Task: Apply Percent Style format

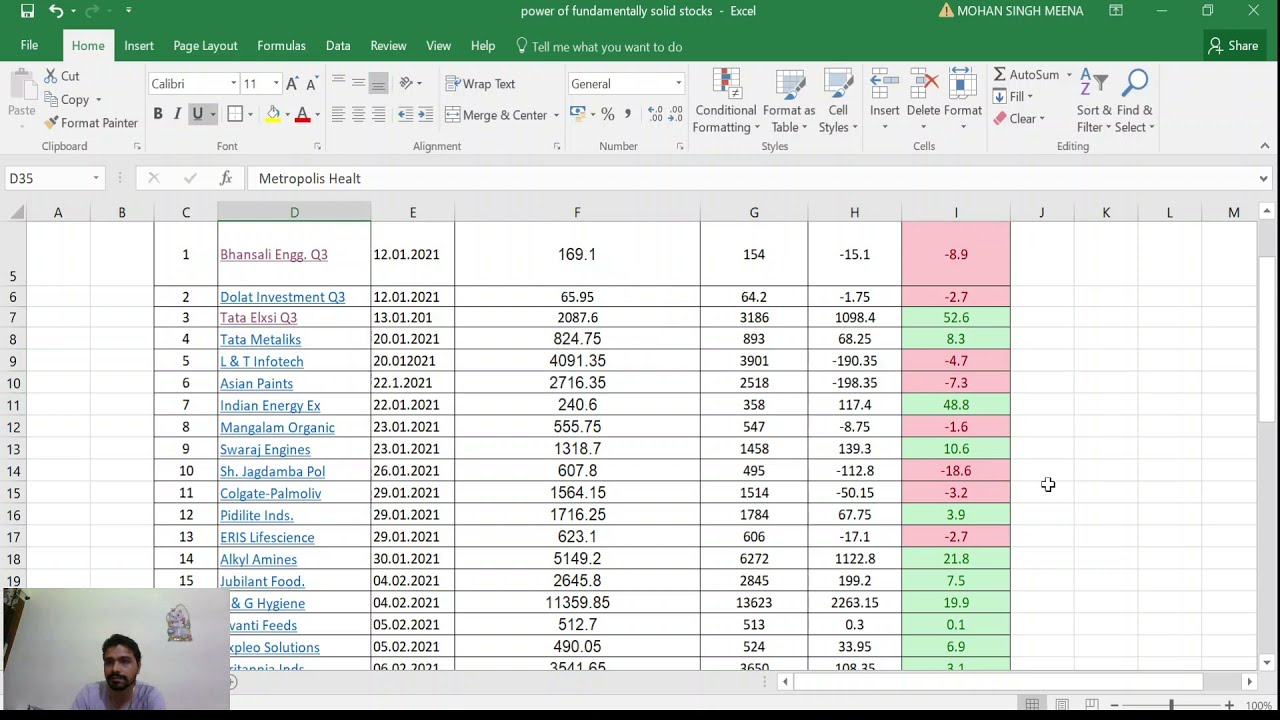Action: click(x=607, y=114)
